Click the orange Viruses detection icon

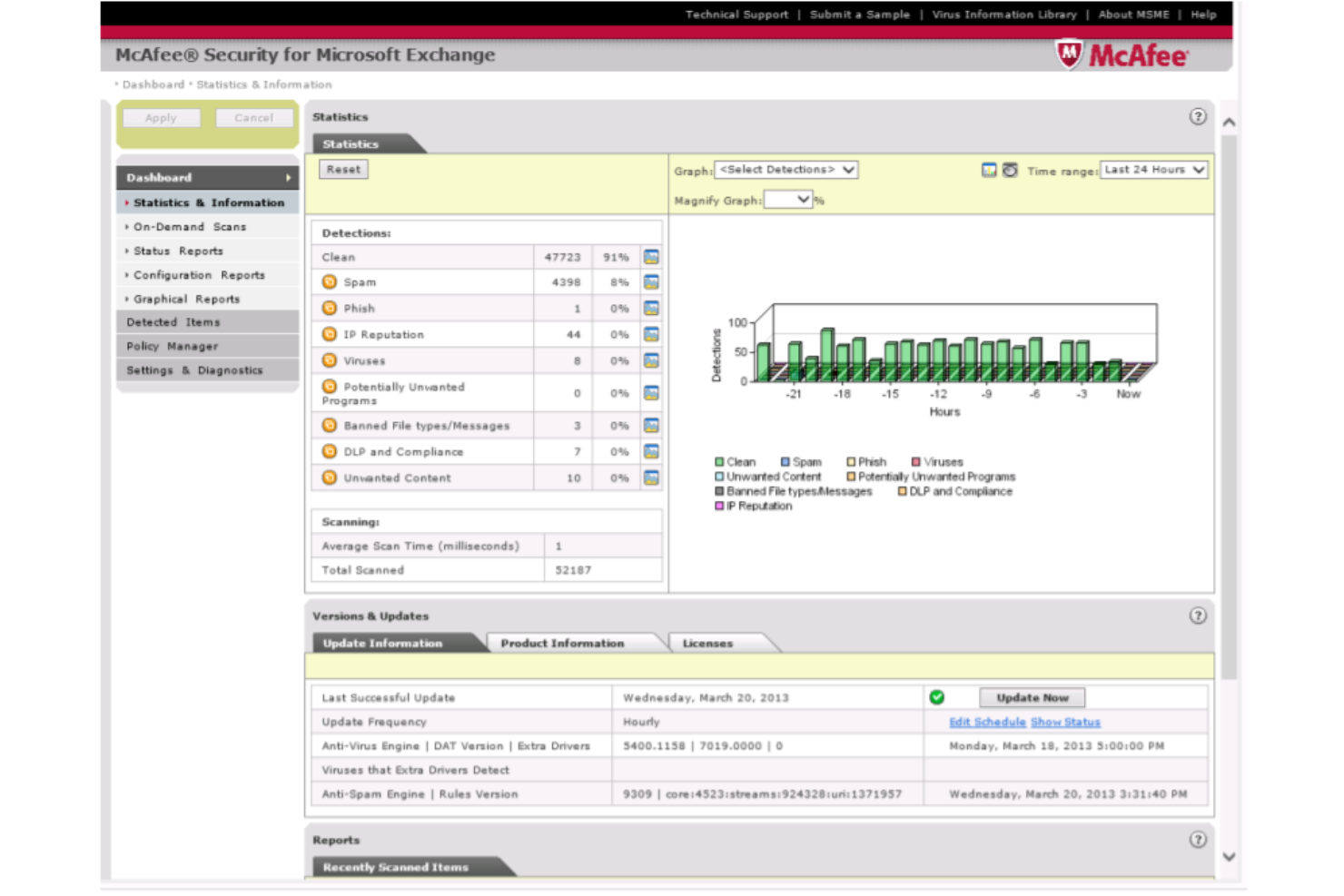coord(330,360)
